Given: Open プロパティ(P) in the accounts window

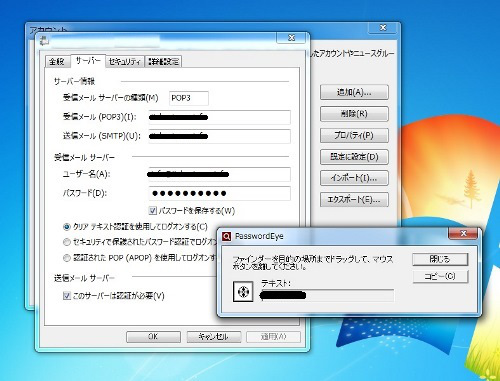Looking at the screenshot, I should pos(354,135).
